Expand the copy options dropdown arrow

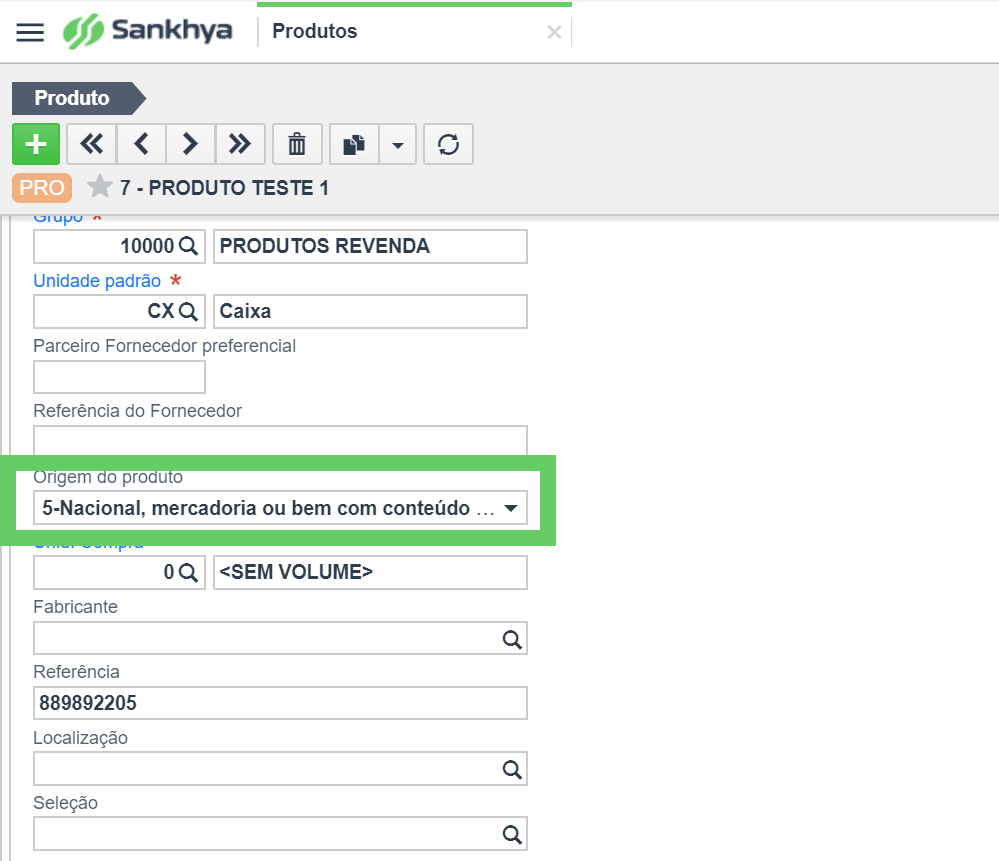pos(397,145)
